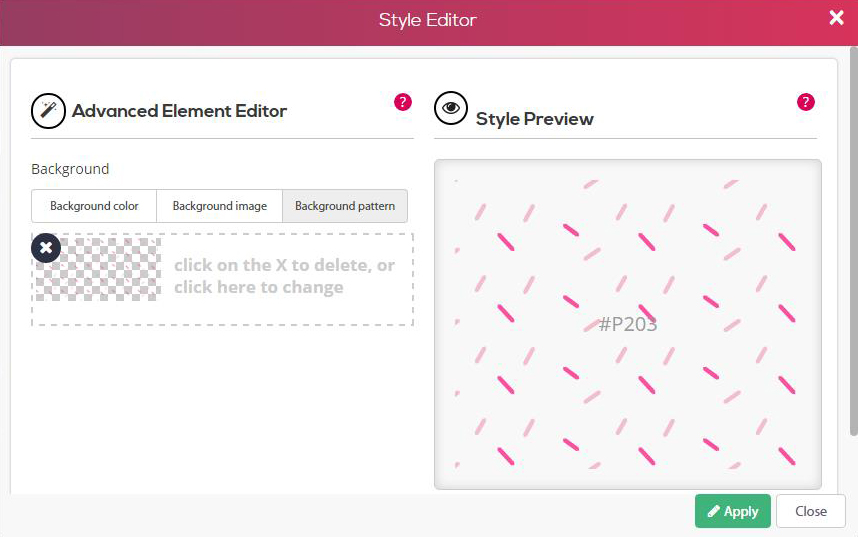Click the dialog's vertical scrollbar
Screen dimensions: 858x537
click(x=854, y=241)
